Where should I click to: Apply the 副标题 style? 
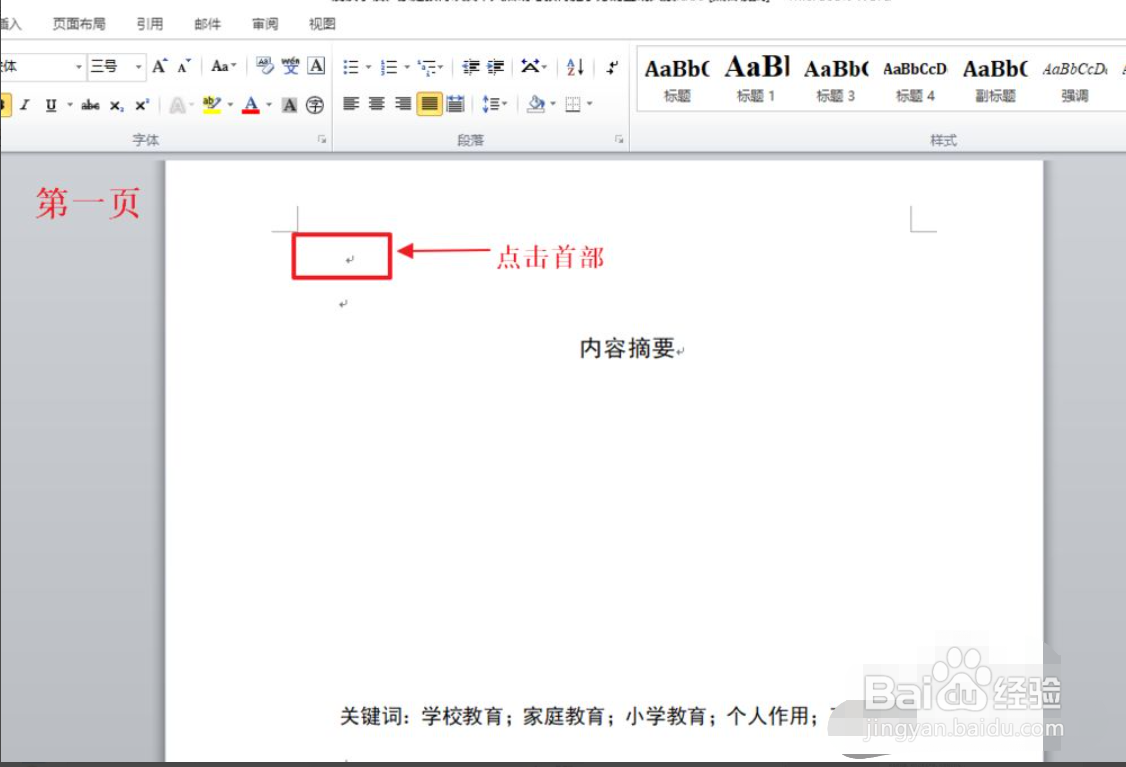[995, 80]
